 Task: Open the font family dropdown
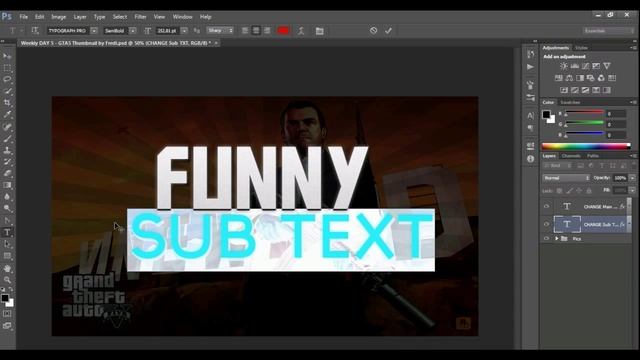(x=94, y=31)
